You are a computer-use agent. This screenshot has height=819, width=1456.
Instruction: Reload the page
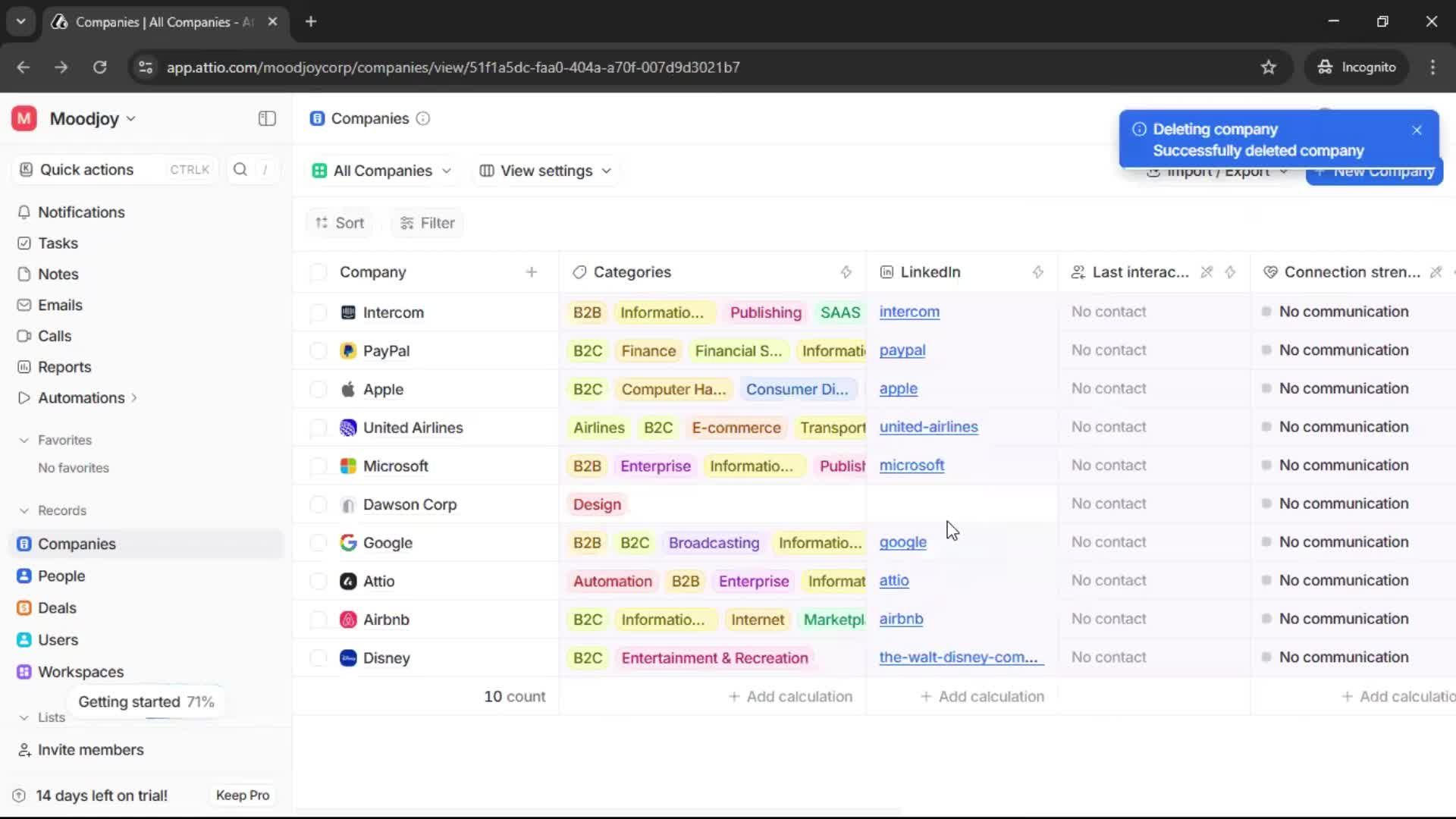[x=99, y=67]
